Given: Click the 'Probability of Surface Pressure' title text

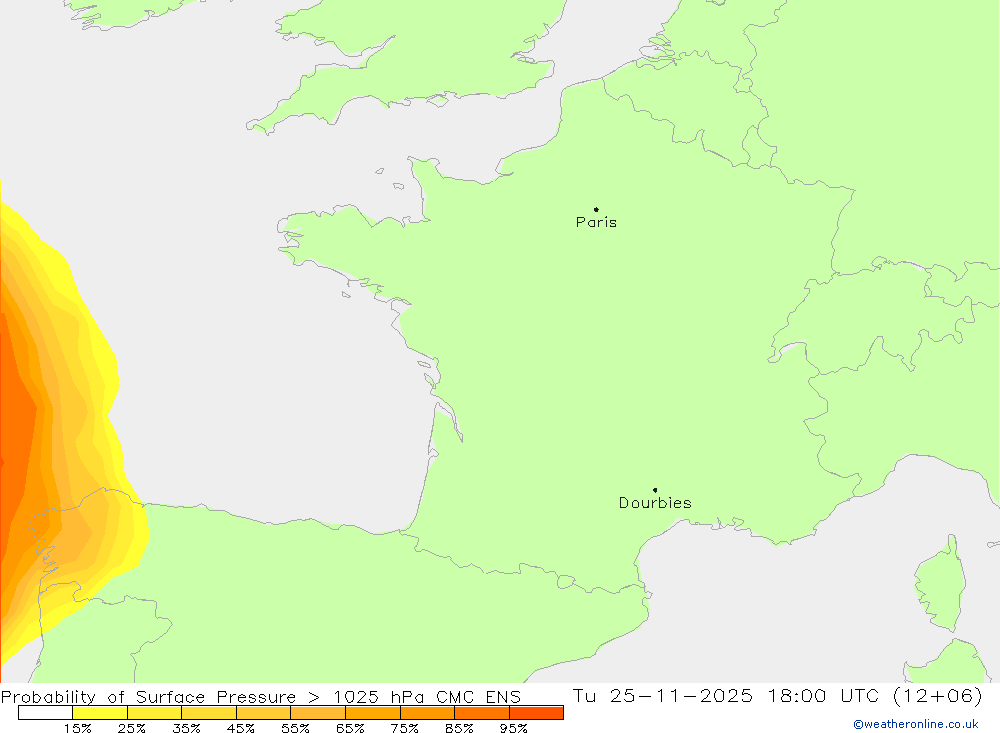Looking at the screenshot, I should [x=149, y=697].
